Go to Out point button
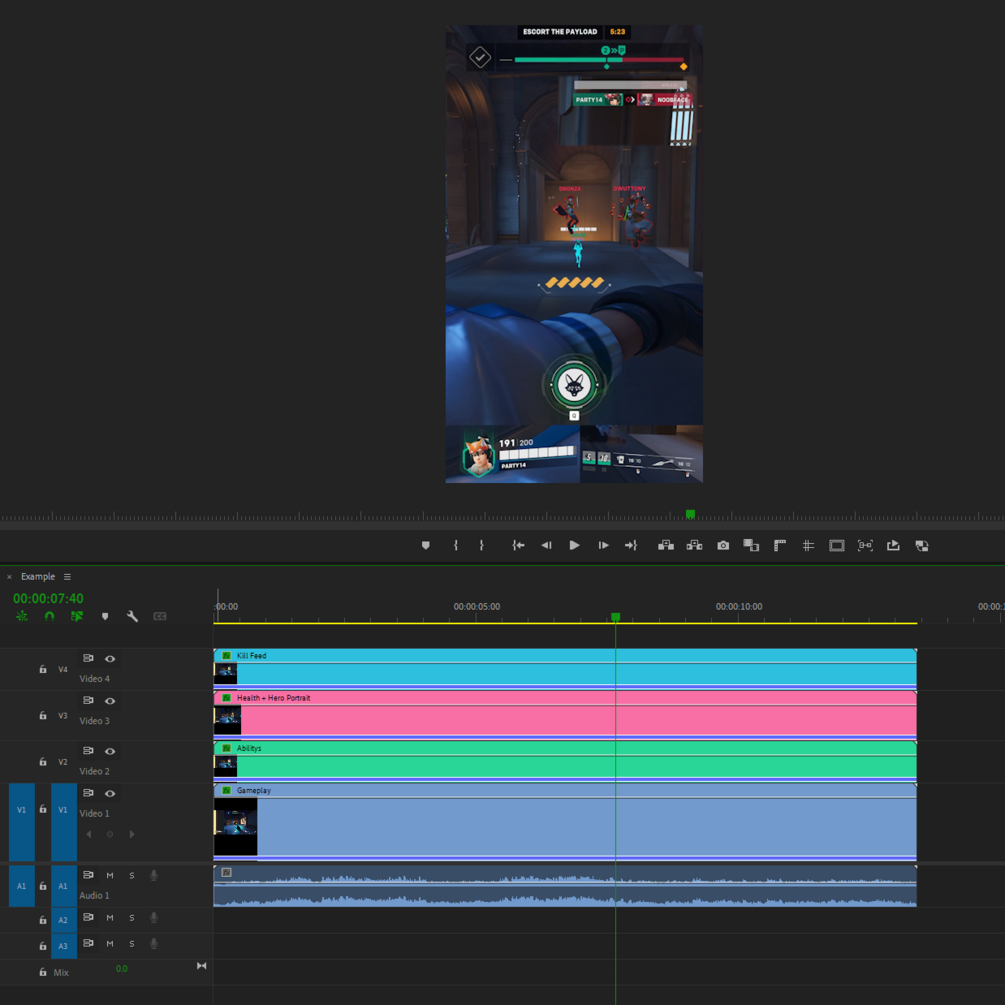Viewport: 1005px width, 1005px height. coord(631,545)
